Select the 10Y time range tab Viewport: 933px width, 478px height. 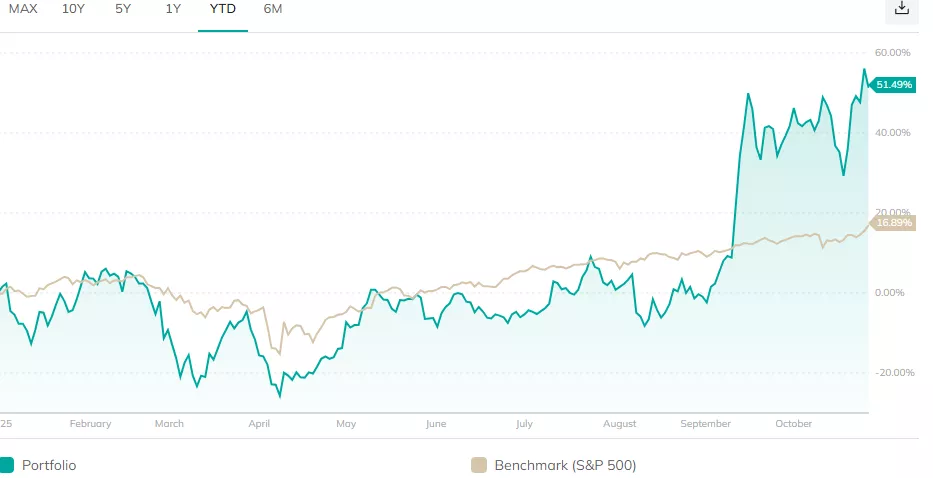[73, 9]
